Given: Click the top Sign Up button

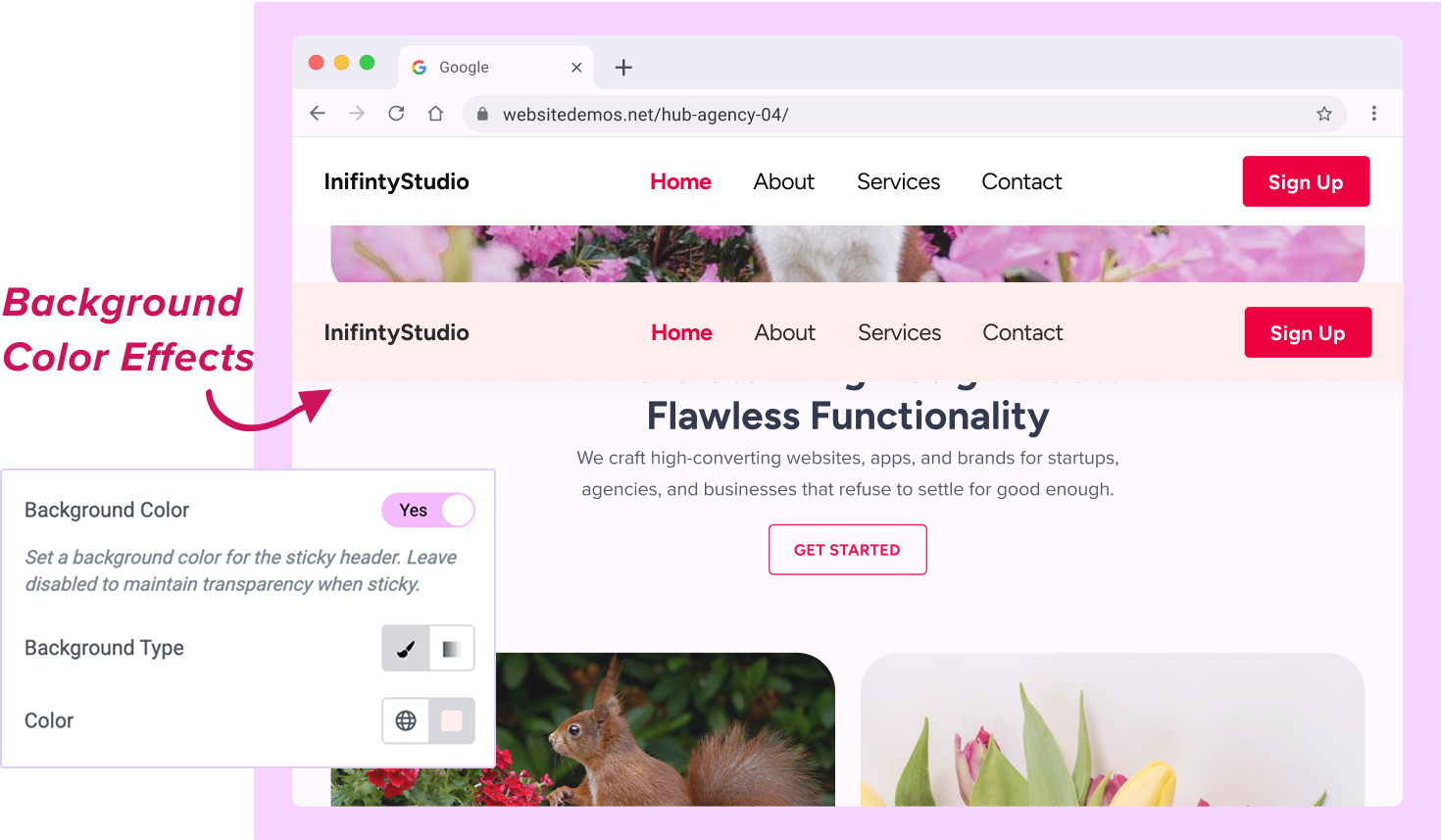Looking at the screenshot, I should pyautogui.click(x=1306, y=181).
